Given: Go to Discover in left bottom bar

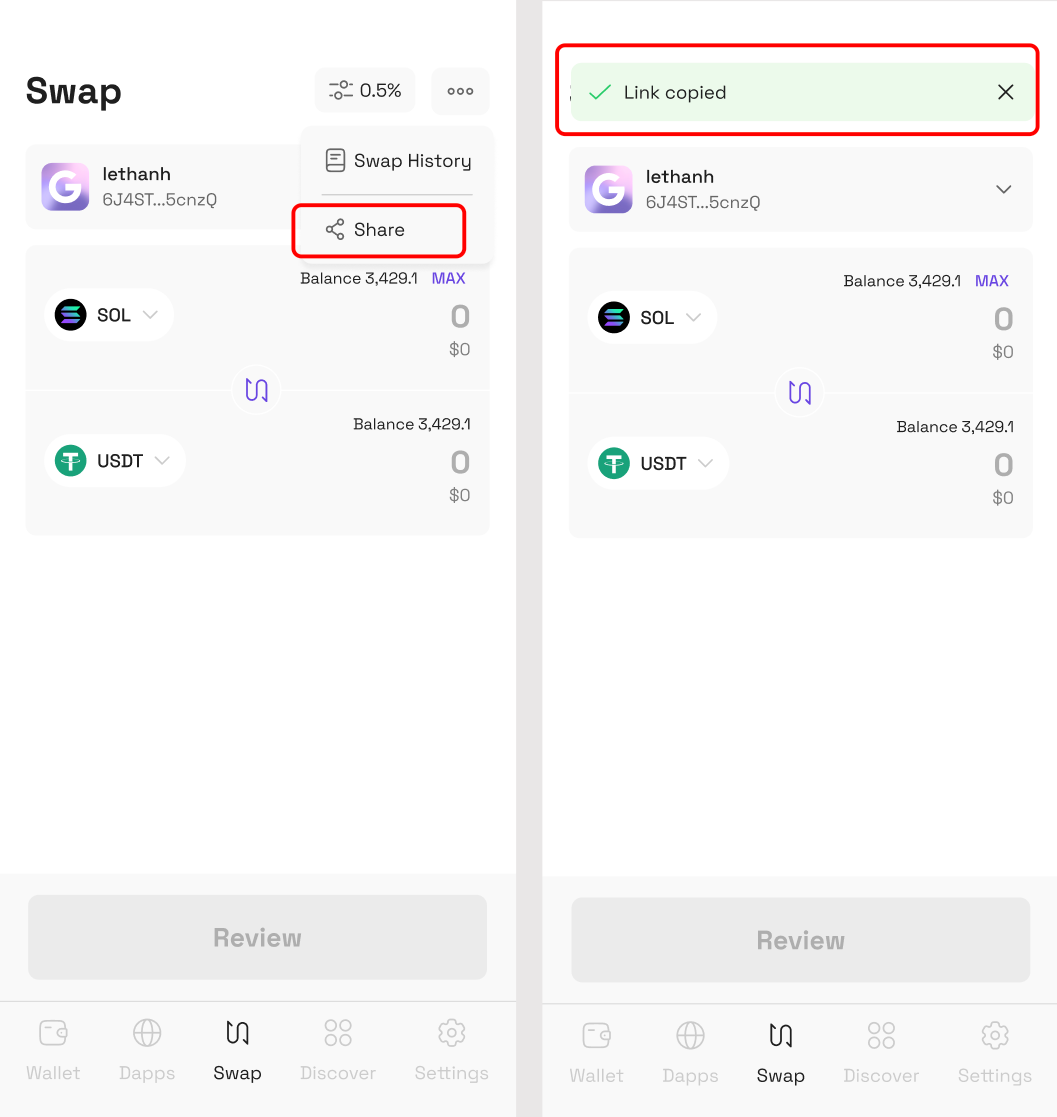Looking at the screenshot, I should coord(338,1050).
